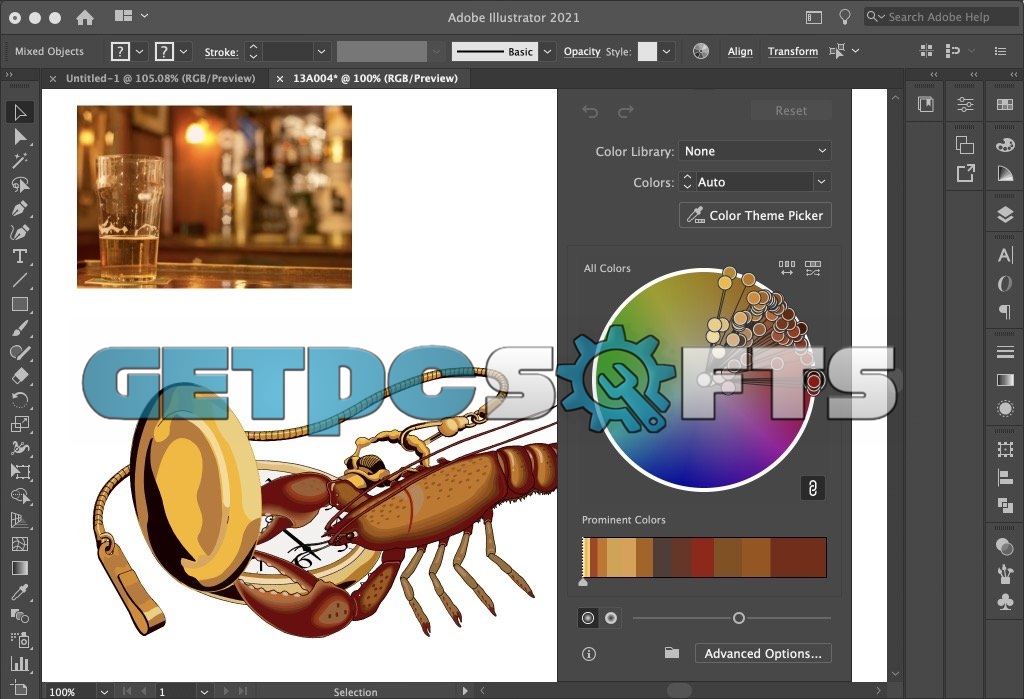The width and height of the screenshot is (1024, 699).
Task: Select the Rectangle tool
Action: [x=20, y=304]
